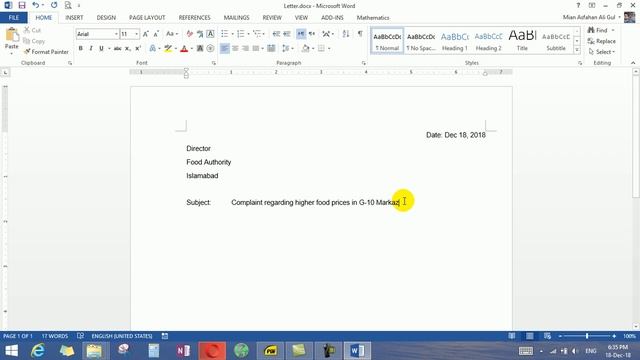The height and width of the screenshot is (360, 640).
Task: Open Internet Explorer from the taskbar
Action: tap(38, 351)
